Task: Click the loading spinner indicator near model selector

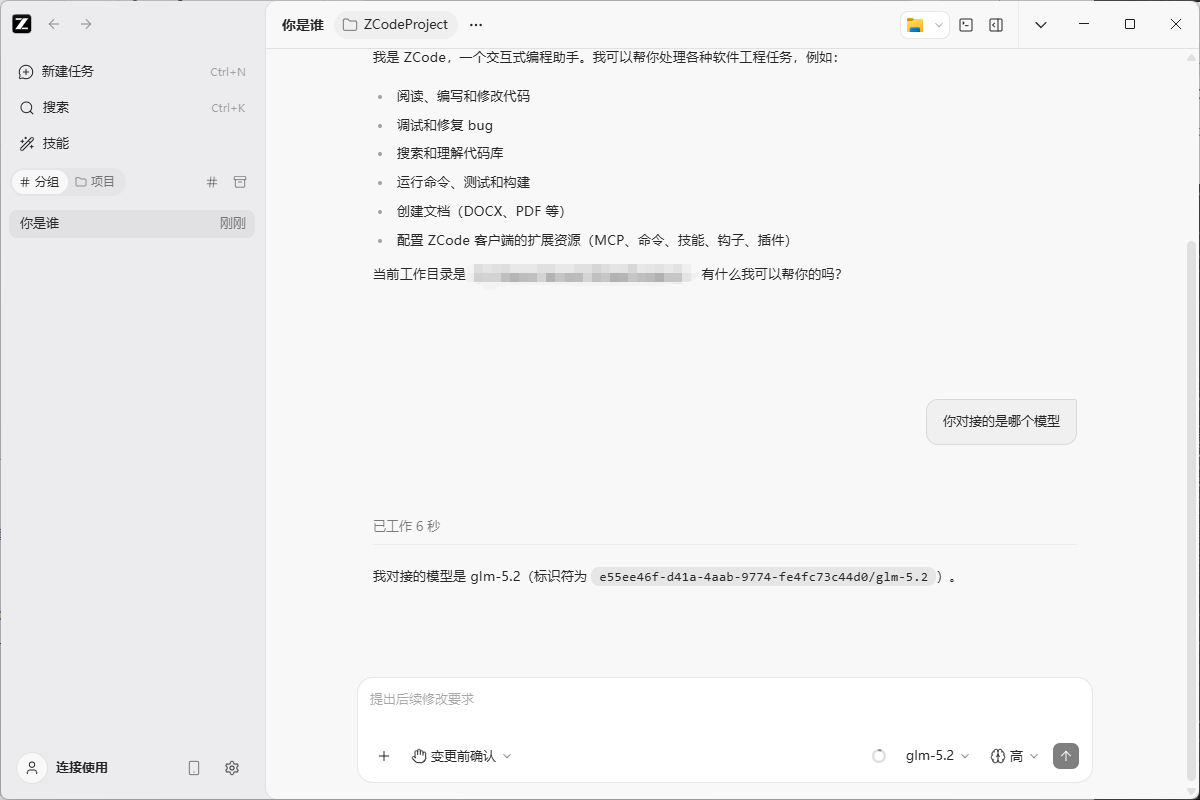Action: 879,756
